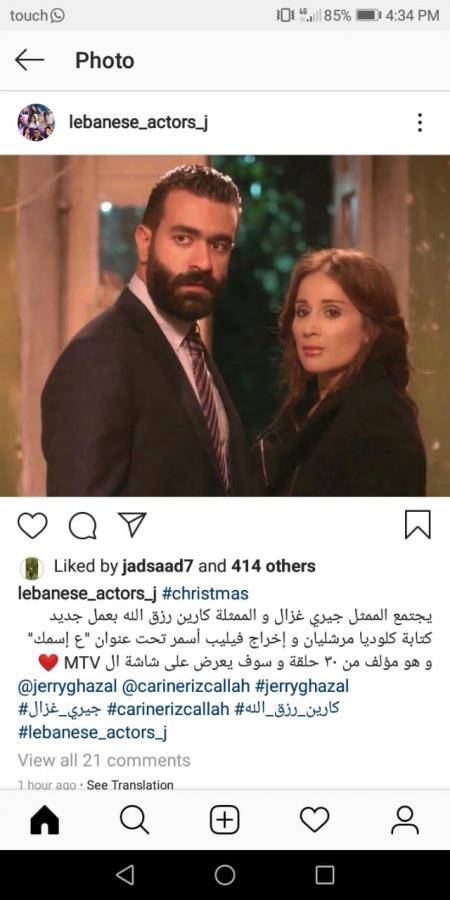The image size is (450, 900).
Task: Open comments via speech bubble icon
Action: [83, 525]
